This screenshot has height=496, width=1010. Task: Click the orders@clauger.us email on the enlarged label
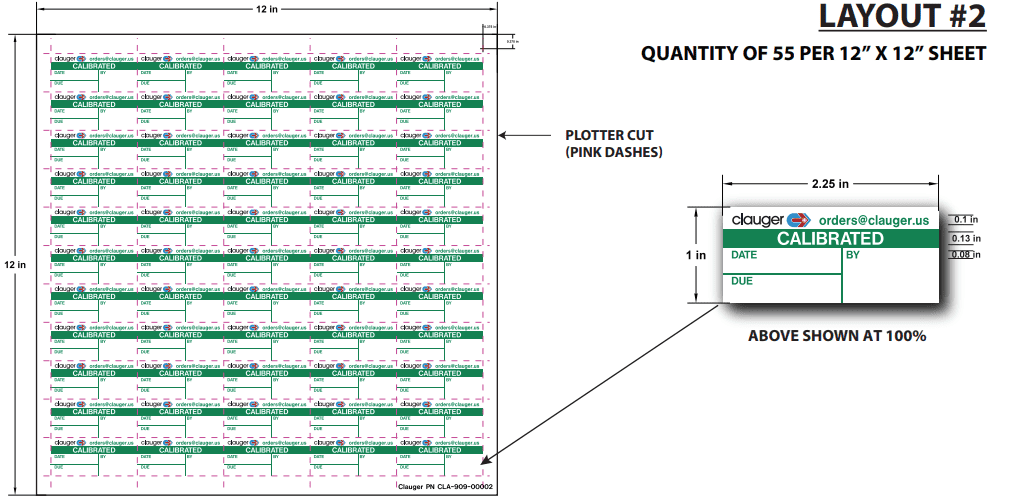[x=873, y=220]
